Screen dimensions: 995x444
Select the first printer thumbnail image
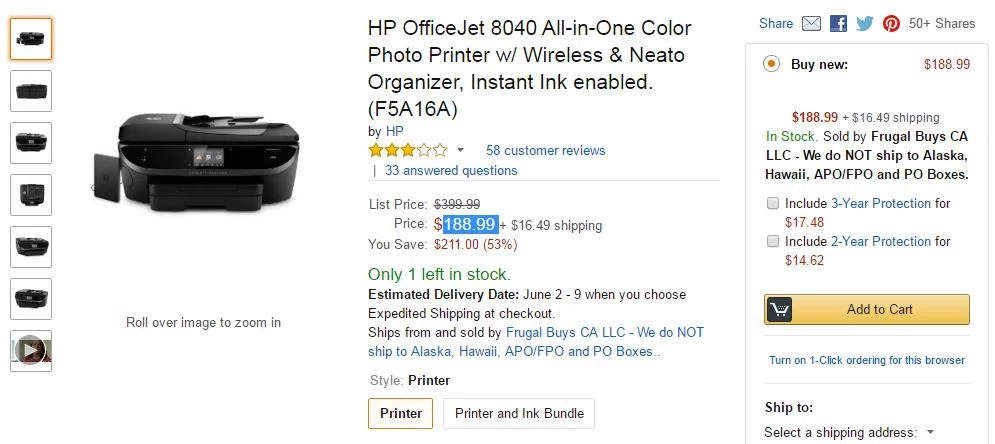[x=30, y=39]
